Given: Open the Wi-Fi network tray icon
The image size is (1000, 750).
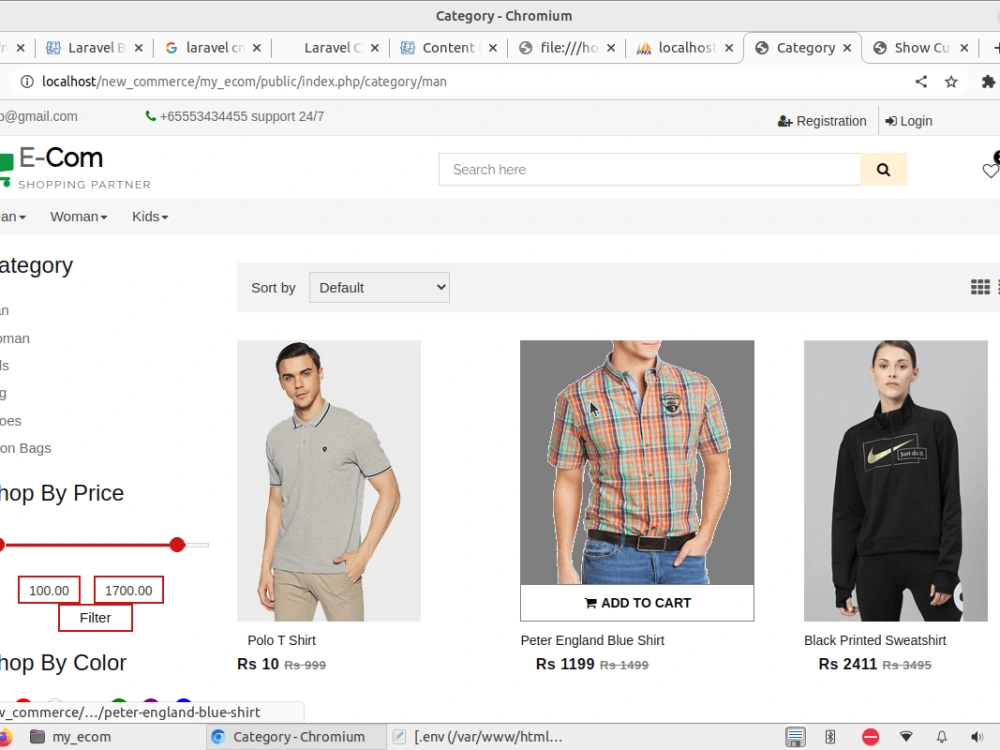Looking at the screenshot, I should [x=906, y=737].
